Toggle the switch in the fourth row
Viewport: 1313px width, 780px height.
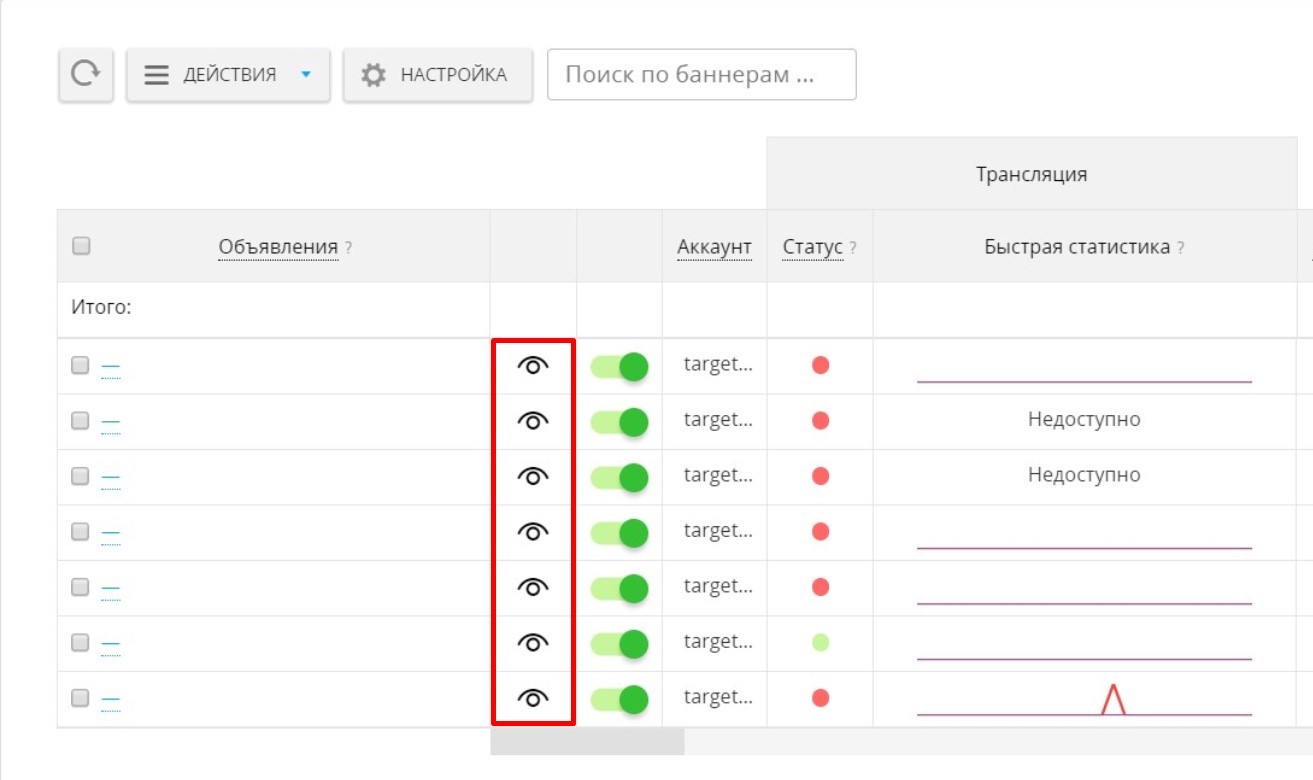[619, 533]
